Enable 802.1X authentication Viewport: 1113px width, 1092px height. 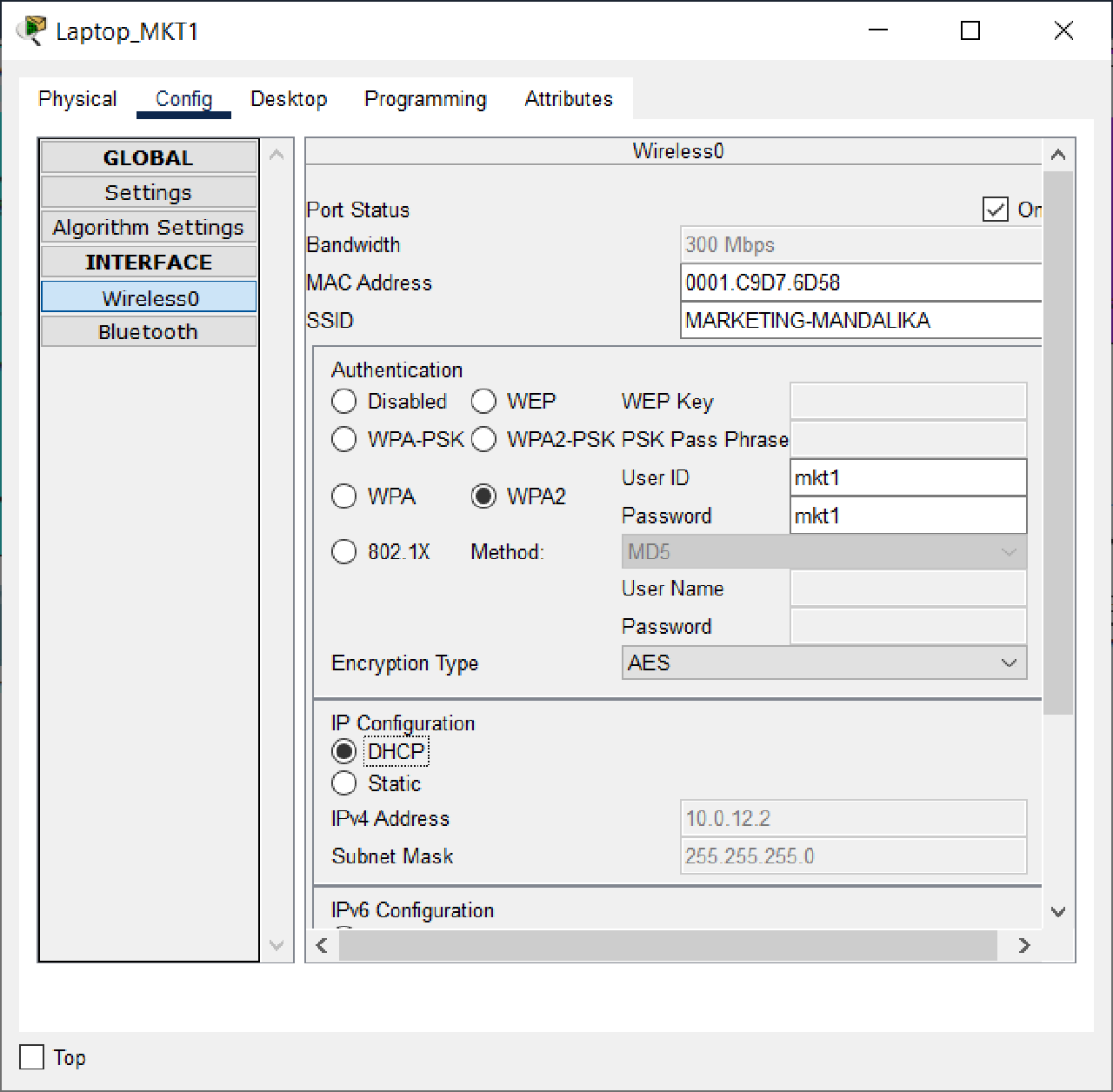click(x=343, y=551)
